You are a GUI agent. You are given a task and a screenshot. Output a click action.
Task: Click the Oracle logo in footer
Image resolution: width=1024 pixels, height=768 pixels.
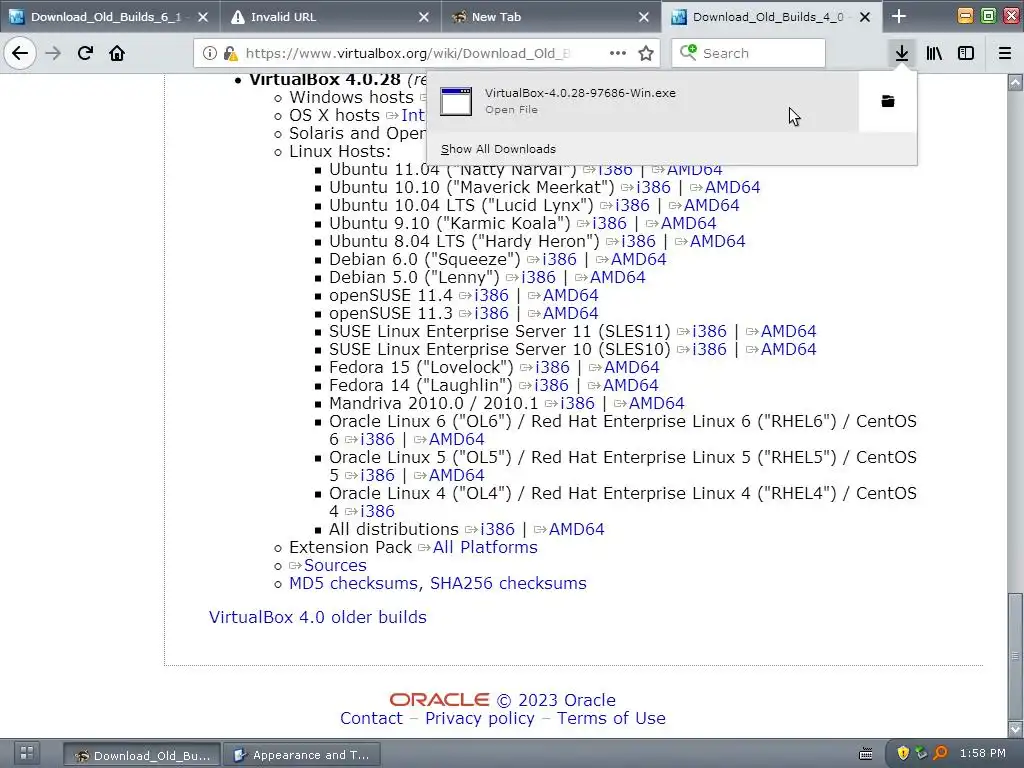click(440, 700)
